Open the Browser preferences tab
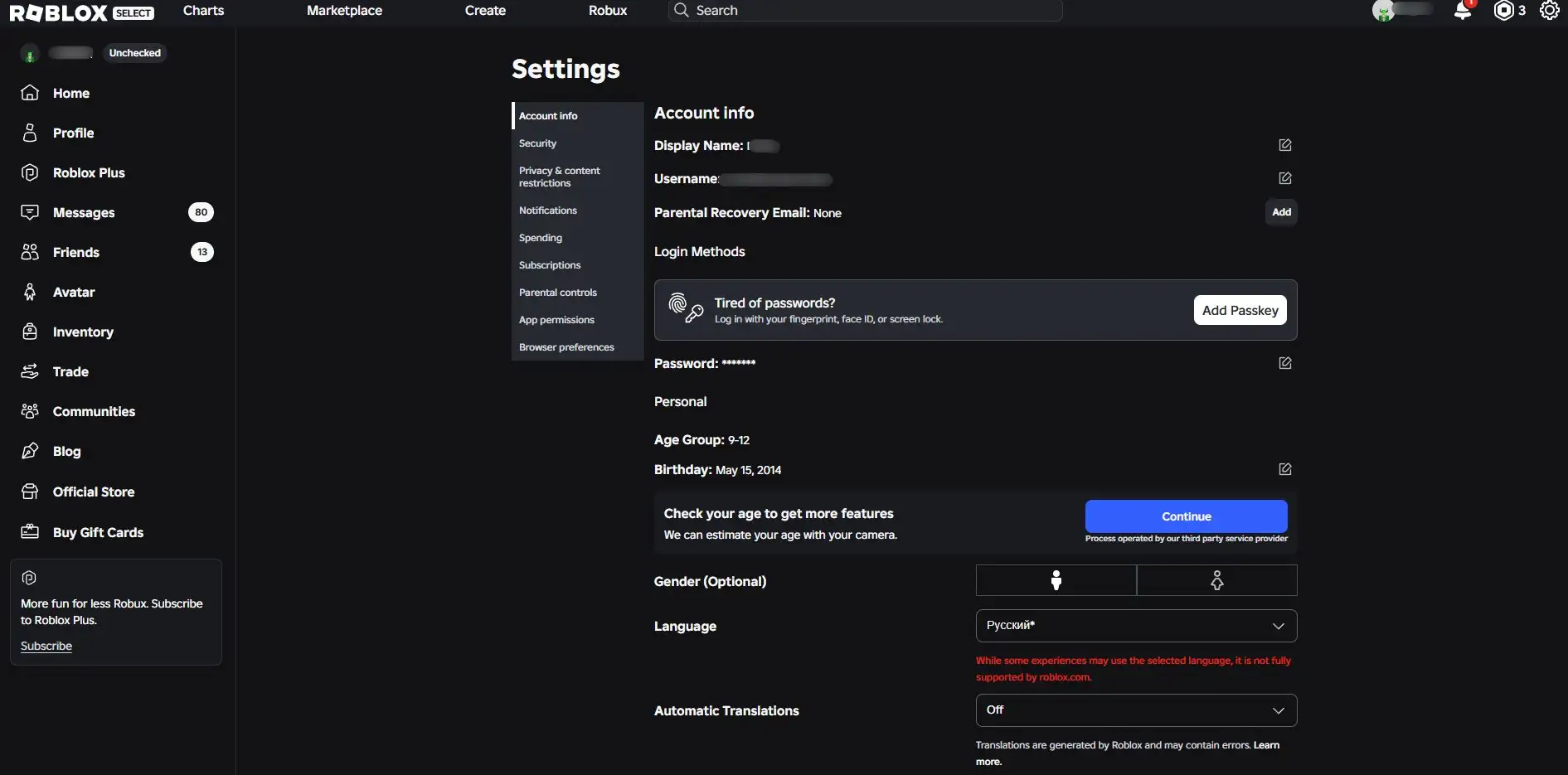The image size is (1568, 775). (577, 347)
